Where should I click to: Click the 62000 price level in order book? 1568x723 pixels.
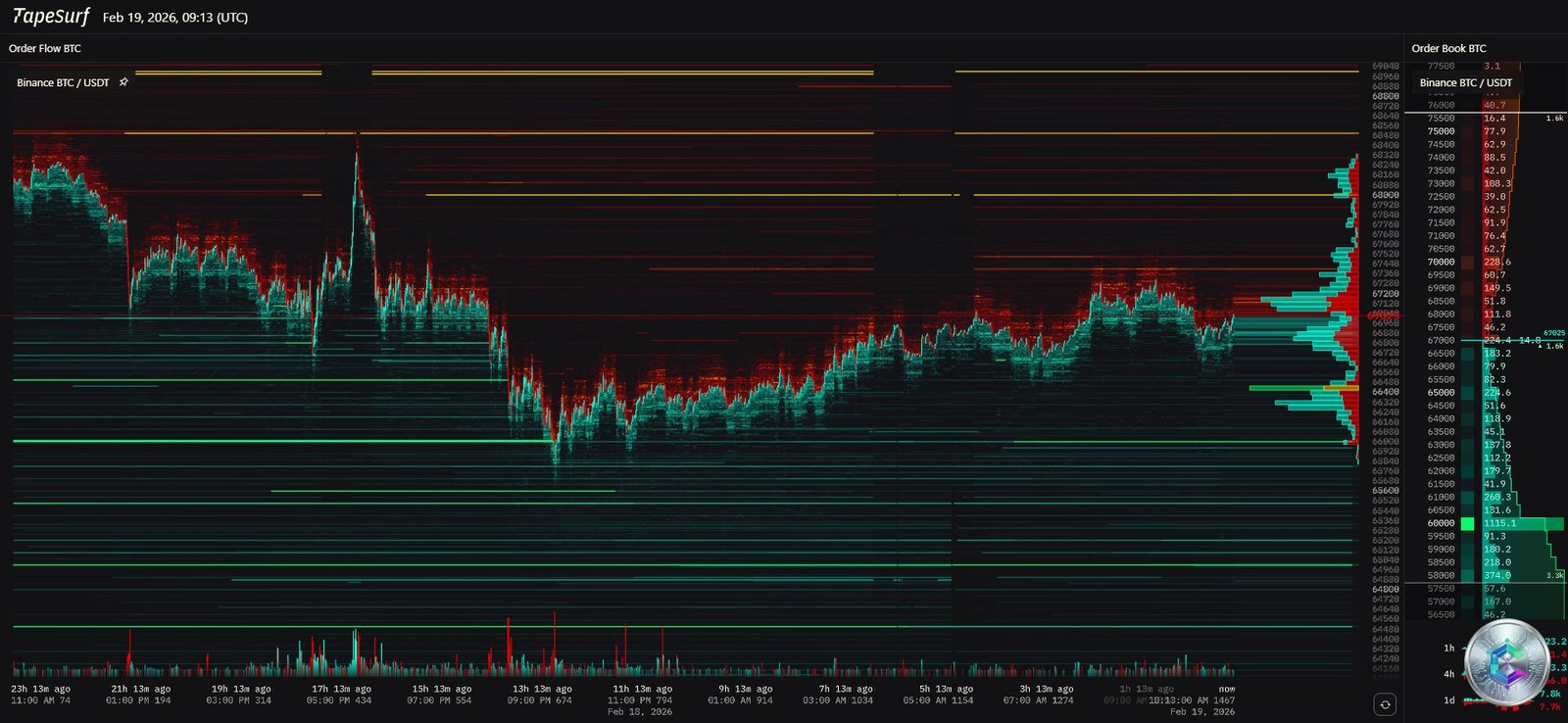coord(1441,470)
